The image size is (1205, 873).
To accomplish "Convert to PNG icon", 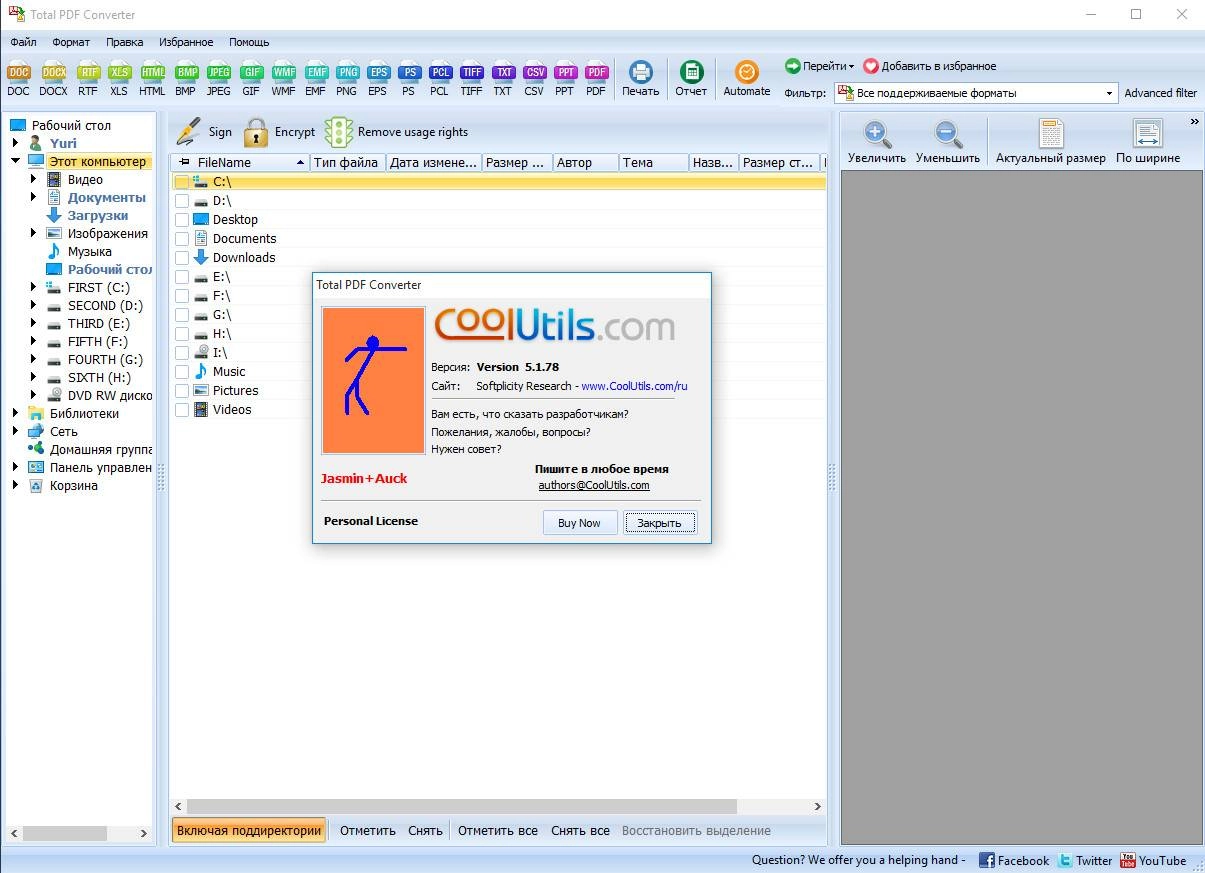I will (x=346, y=79).
